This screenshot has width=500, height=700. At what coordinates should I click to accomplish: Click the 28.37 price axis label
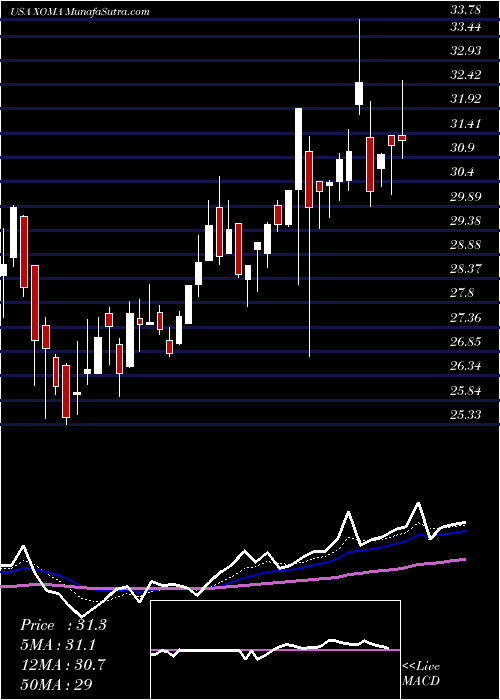(x=465, y=269)
